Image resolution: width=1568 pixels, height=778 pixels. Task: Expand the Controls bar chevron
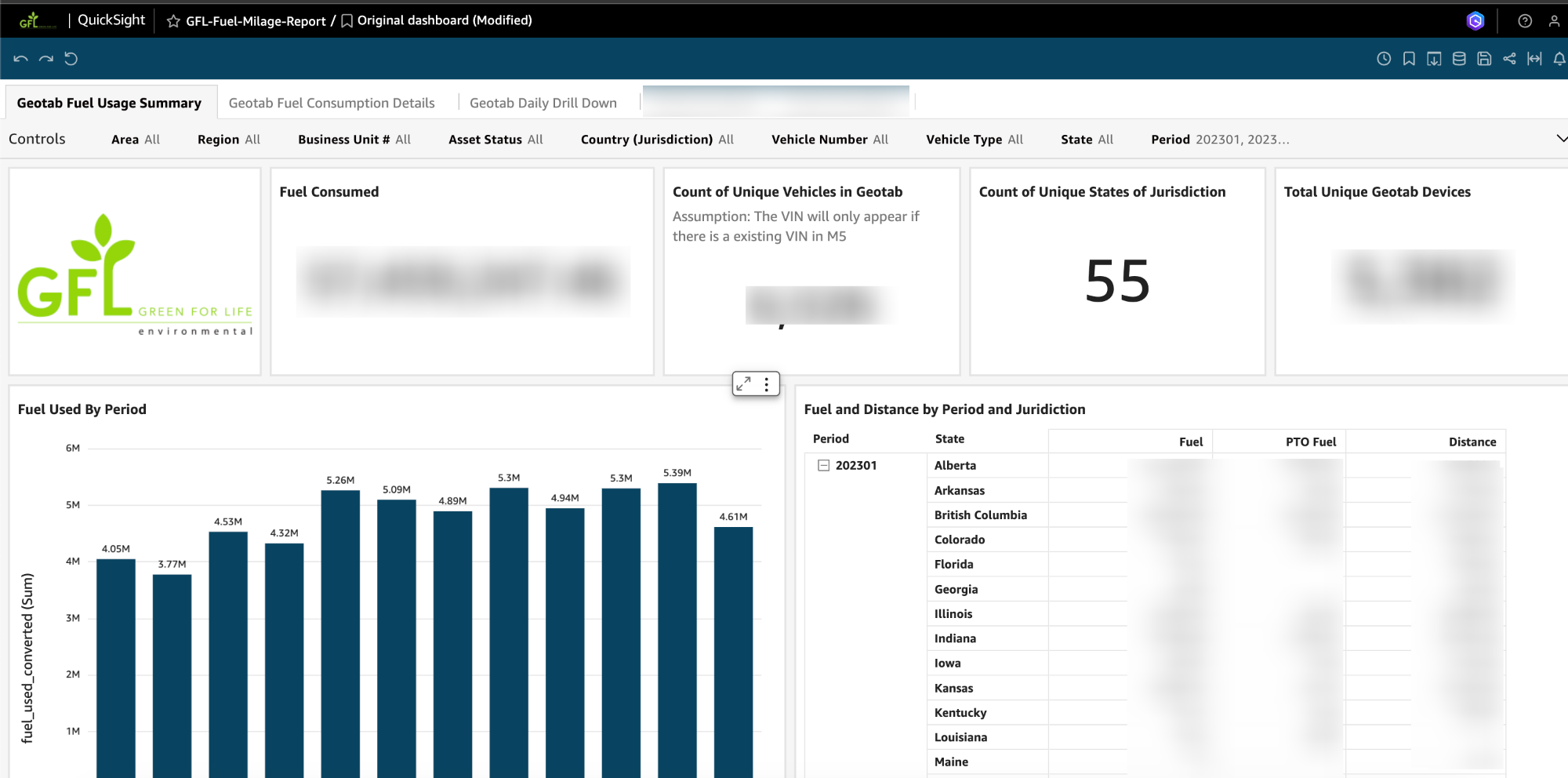1561,139
